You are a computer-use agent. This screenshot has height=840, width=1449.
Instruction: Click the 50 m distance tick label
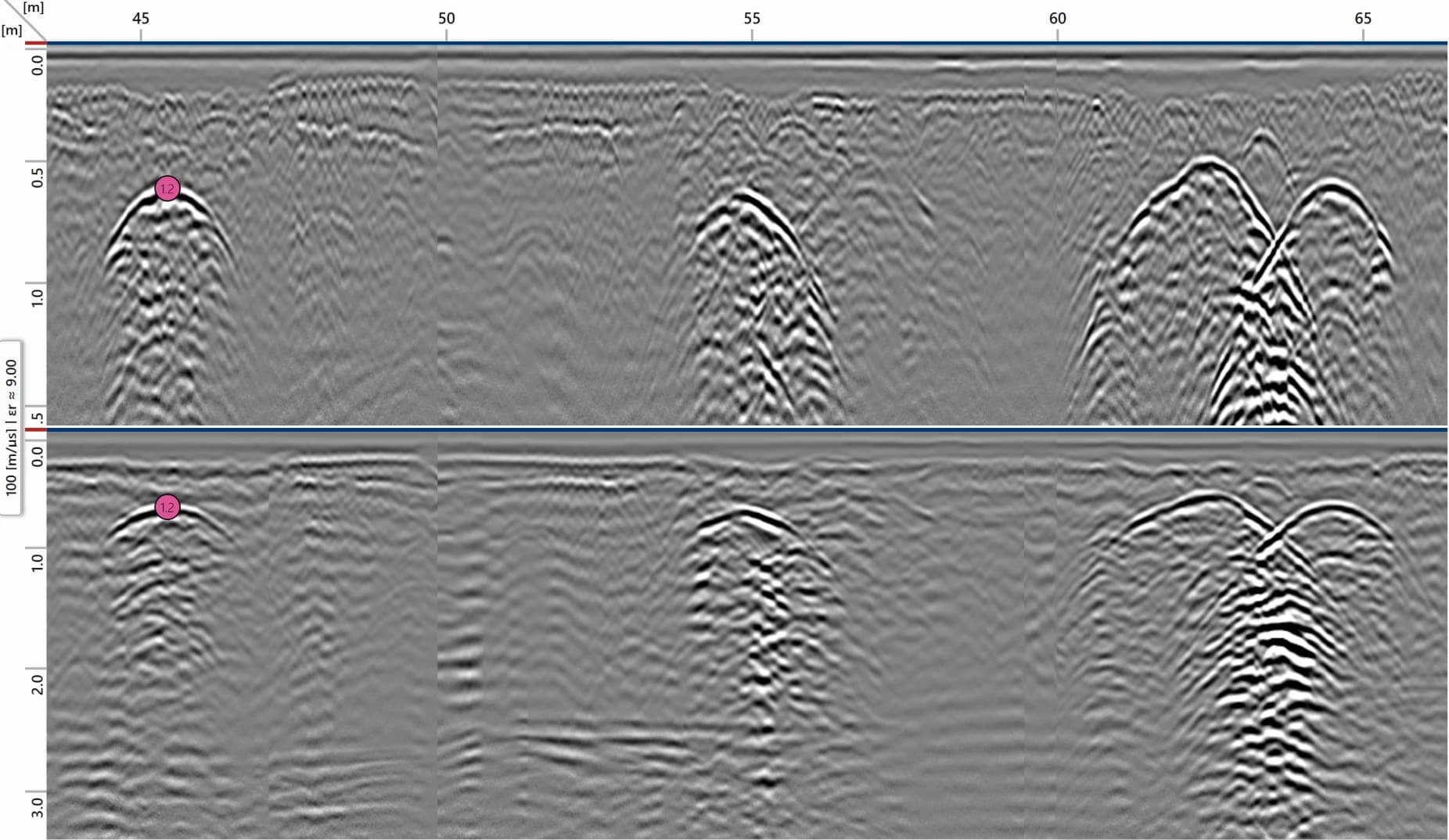click(x=446, y=18)
